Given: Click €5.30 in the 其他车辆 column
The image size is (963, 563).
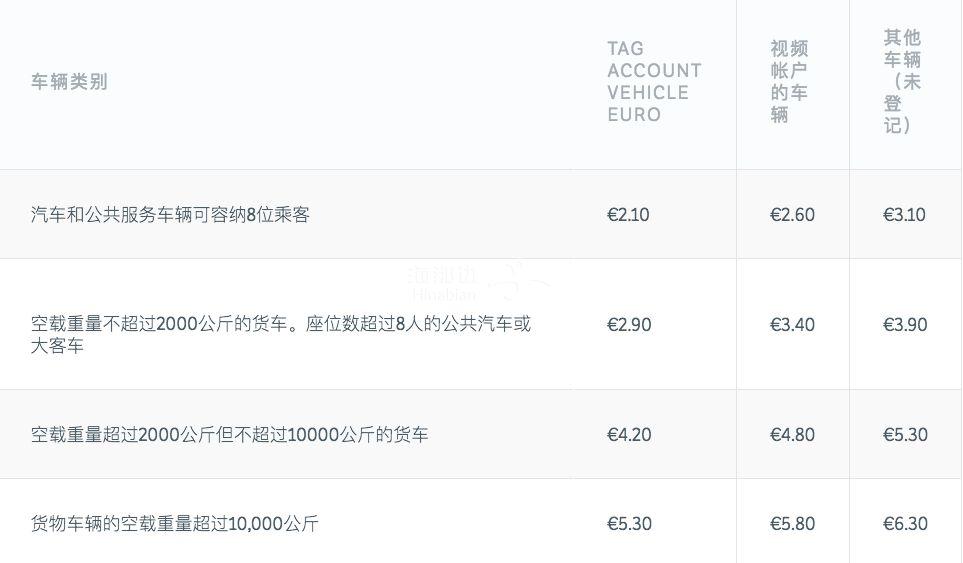Looking at the screenshot, I should 905,435.
